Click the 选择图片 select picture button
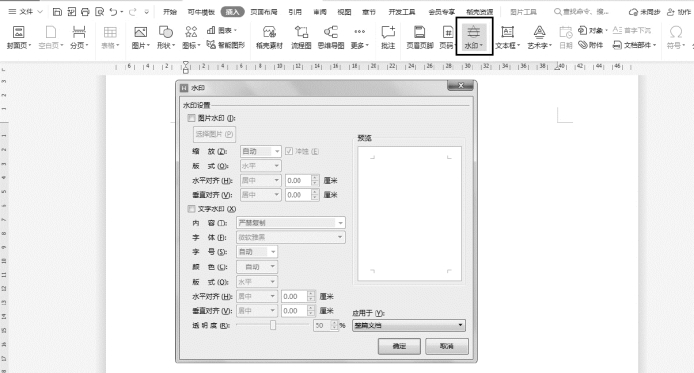 tap(214, 134)
